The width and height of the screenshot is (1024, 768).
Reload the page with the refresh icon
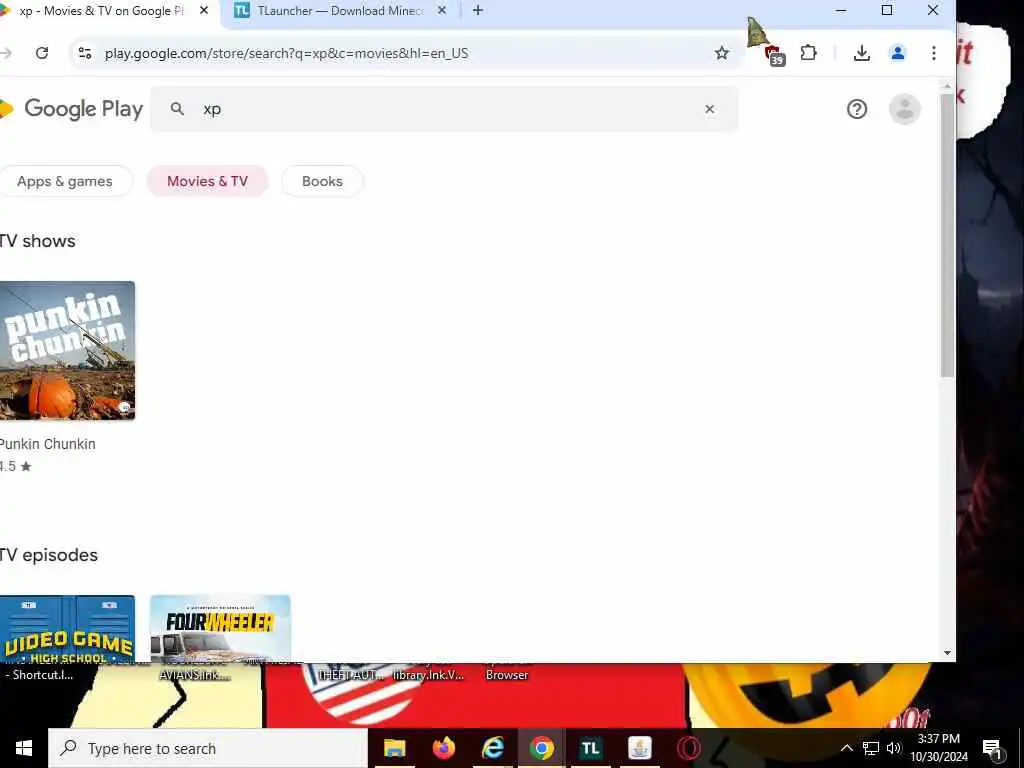[x=42, y=53]
